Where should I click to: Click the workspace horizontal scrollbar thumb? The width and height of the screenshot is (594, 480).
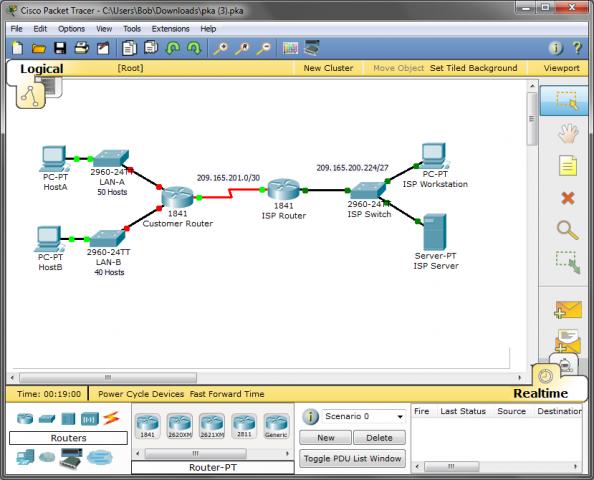tap(108, 378)
